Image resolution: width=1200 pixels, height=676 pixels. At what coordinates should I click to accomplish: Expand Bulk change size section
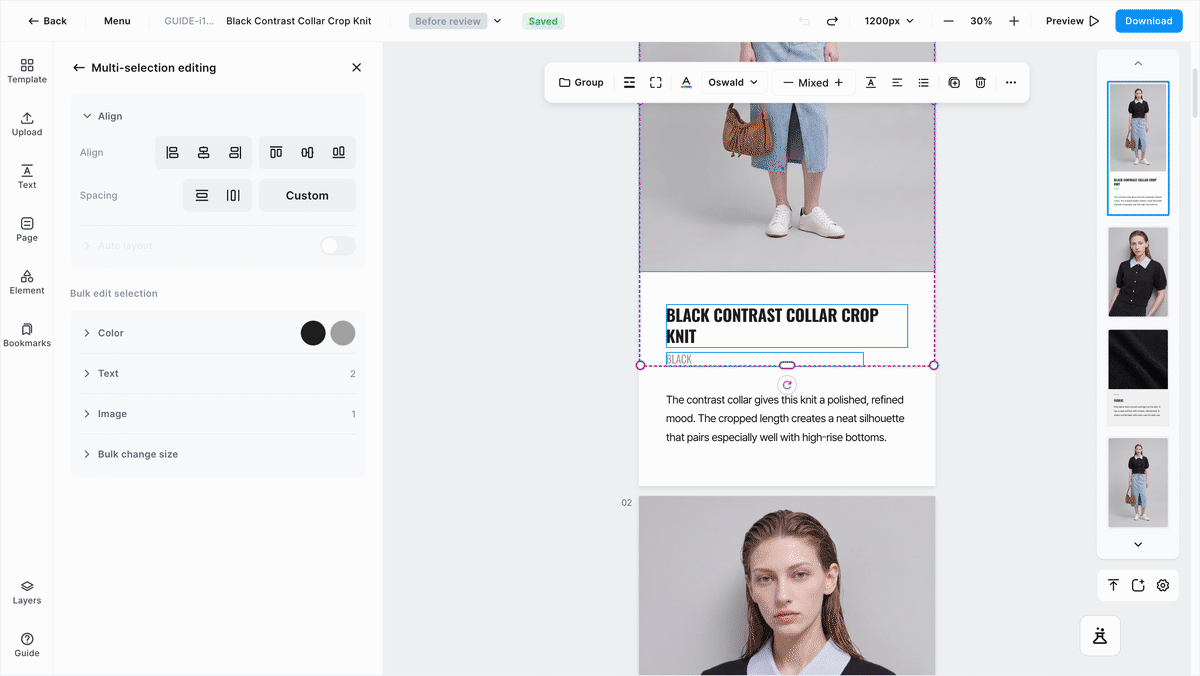pos(218,454)
